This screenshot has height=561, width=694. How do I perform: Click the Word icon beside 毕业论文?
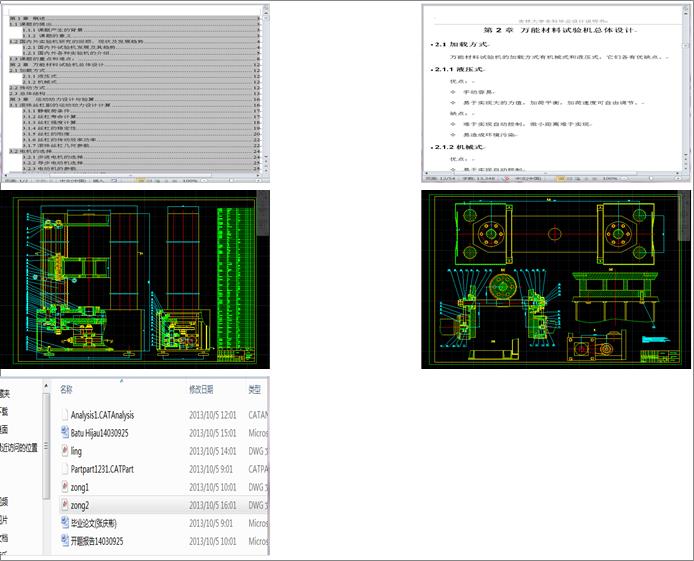65,523
